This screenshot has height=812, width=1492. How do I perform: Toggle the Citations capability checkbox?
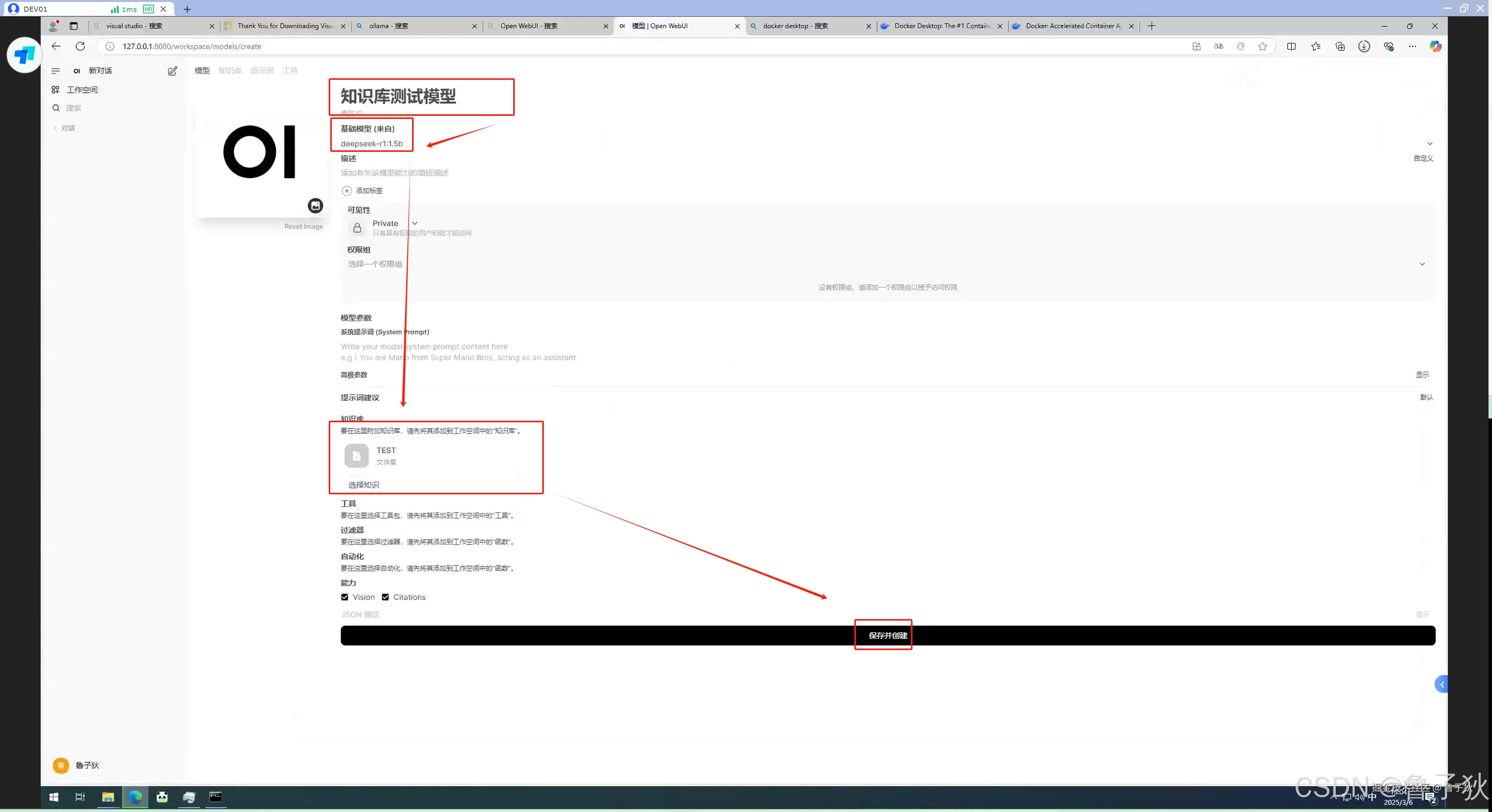tap(385, 597)
